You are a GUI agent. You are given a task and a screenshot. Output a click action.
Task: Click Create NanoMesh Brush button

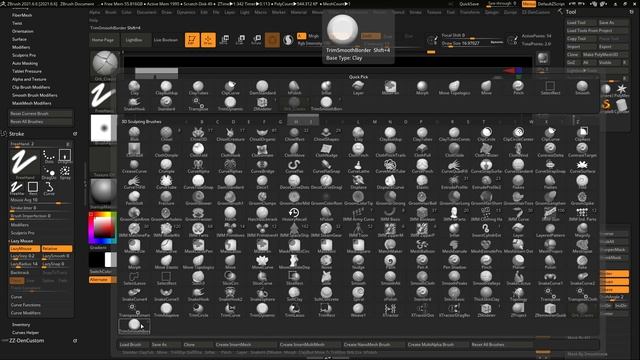373,344
